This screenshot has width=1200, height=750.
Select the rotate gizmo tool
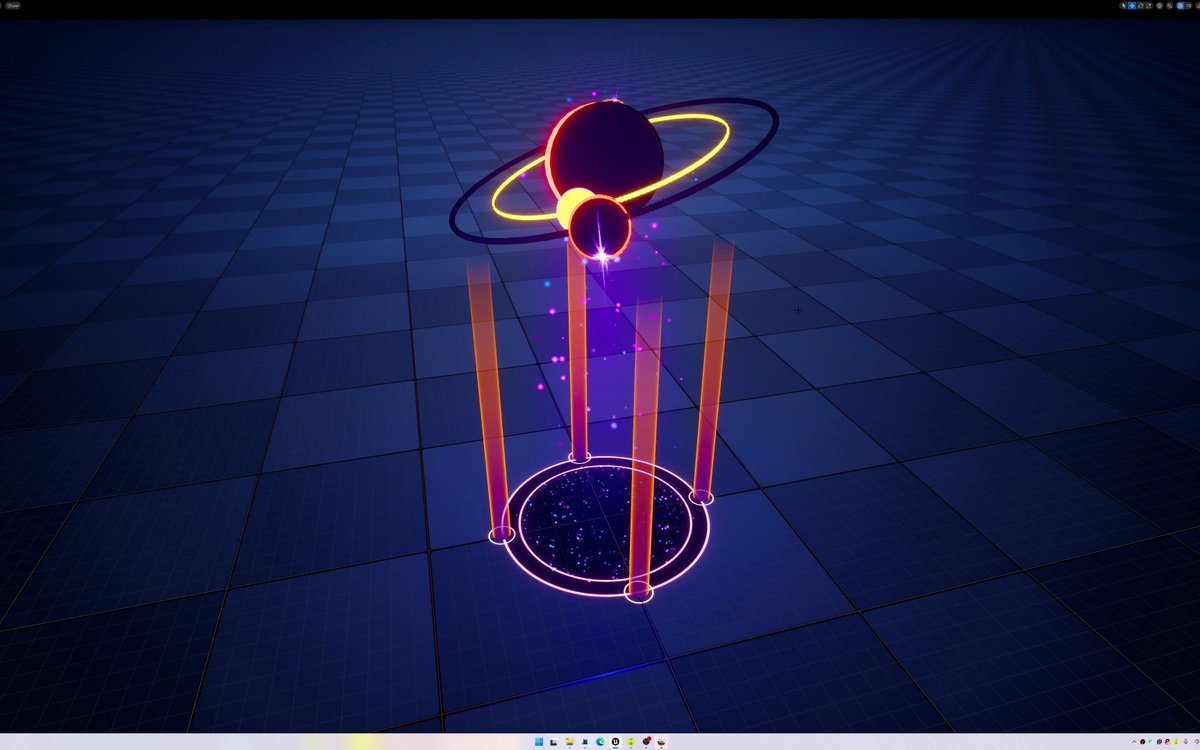(1140, 5)
